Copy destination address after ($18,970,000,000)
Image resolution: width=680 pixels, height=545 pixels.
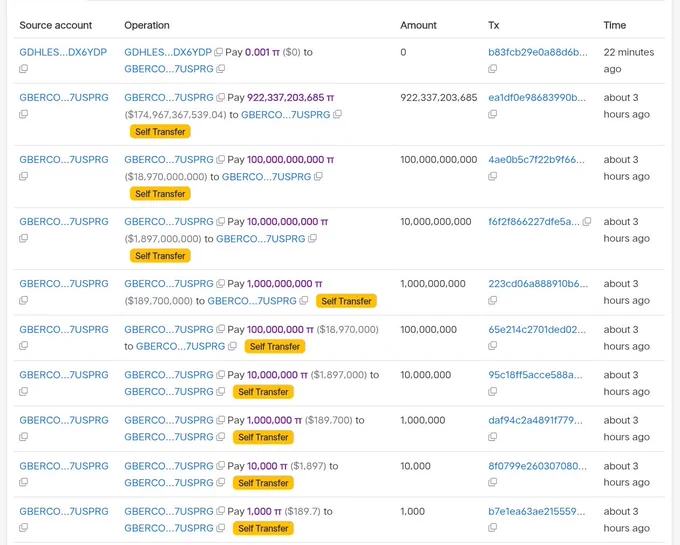coord(318,176)
